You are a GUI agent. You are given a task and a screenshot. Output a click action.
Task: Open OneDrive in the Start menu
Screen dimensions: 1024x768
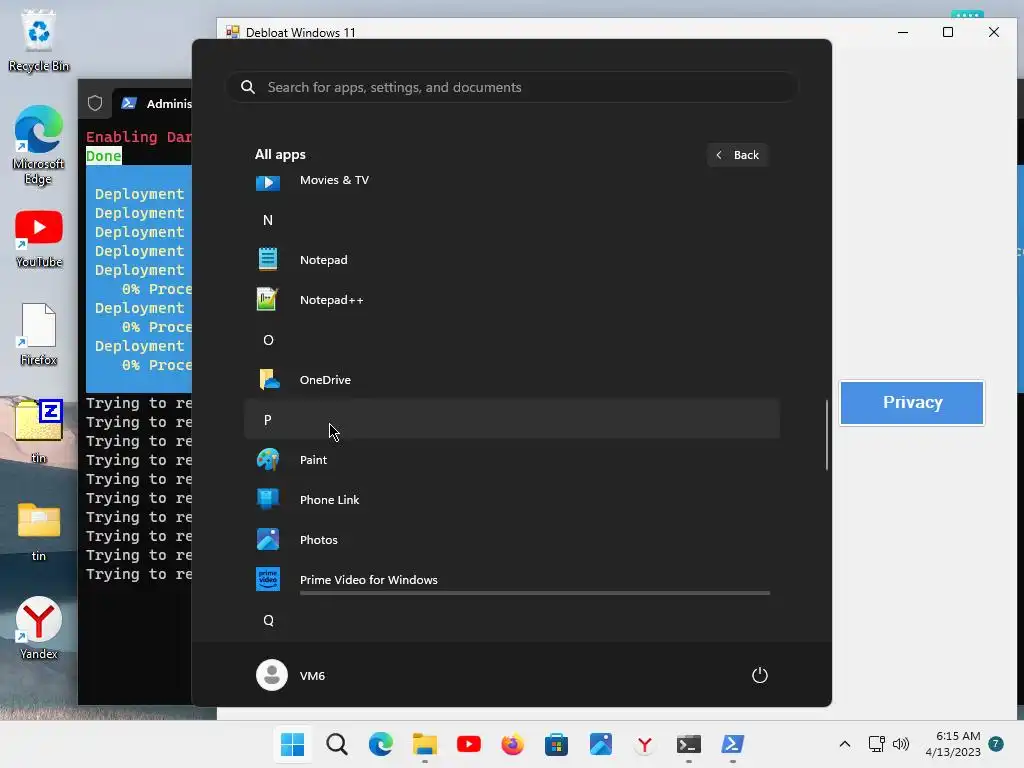[511, 380]
